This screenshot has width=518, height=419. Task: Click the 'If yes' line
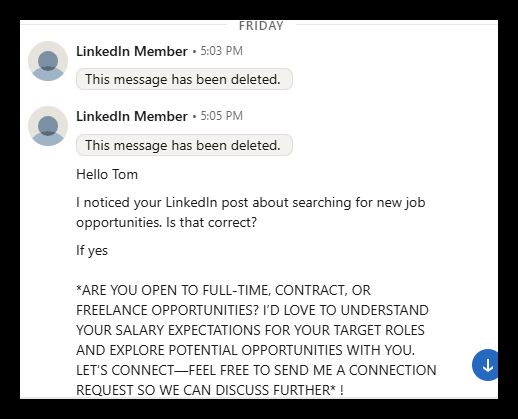coord(92,250)
